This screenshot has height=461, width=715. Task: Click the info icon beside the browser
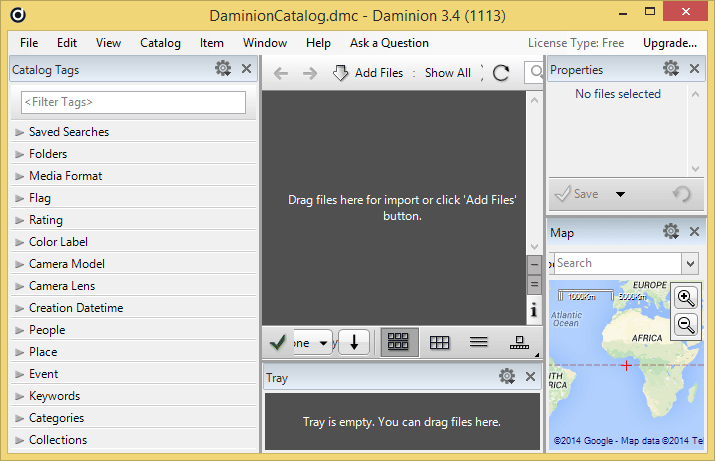point(534,311)
